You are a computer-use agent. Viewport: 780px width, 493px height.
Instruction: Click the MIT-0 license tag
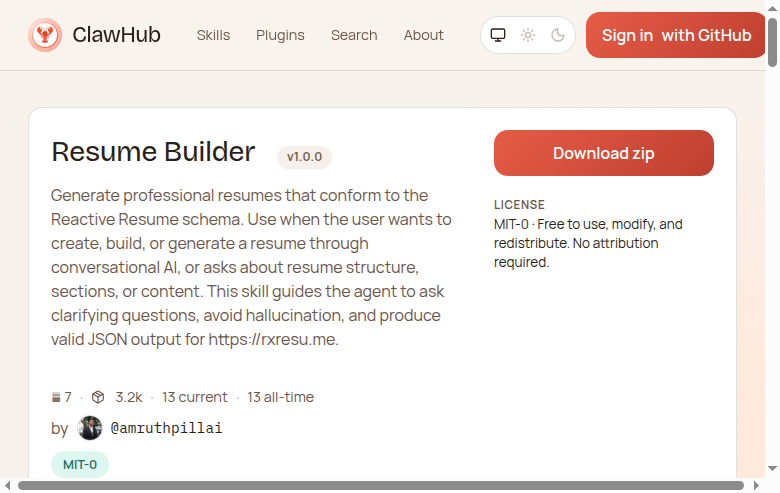click(80, 464)
